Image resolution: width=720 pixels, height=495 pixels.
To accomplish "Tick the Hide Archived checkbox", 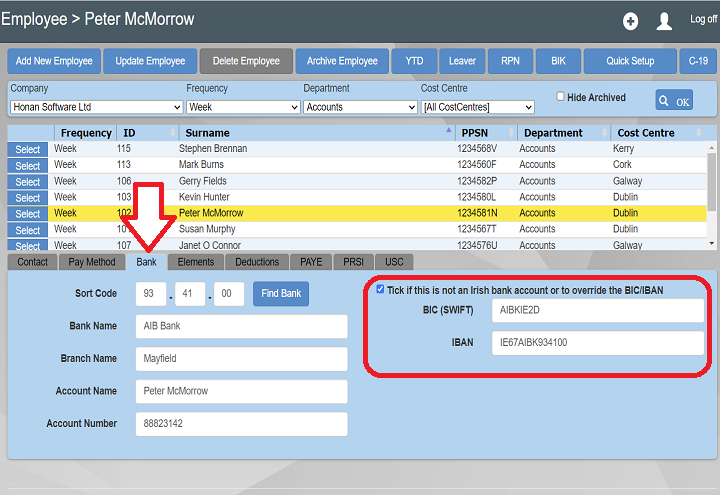I will tap(561, 97).
